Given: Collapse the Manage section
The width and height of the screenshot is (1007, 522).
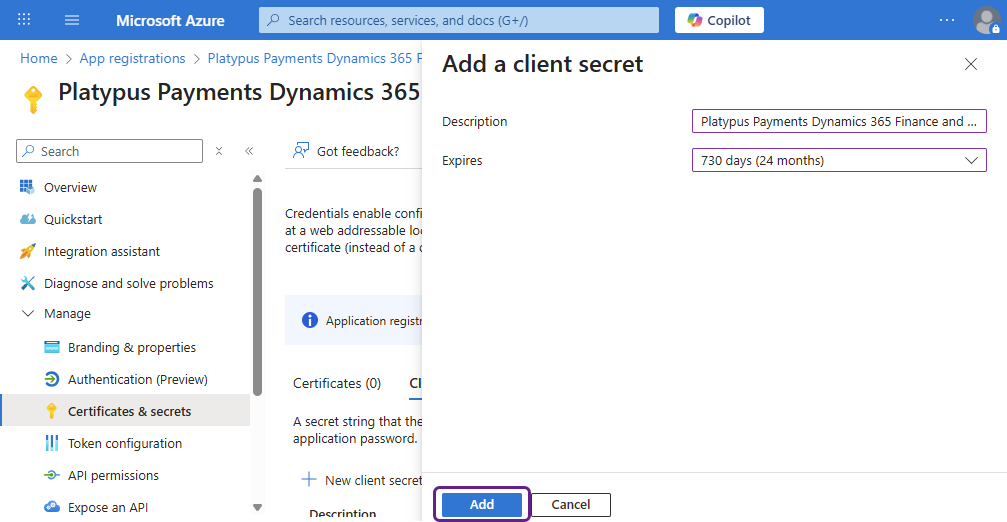Looking at the screenshot, I should pyautogui.click(x=28, y=314).
